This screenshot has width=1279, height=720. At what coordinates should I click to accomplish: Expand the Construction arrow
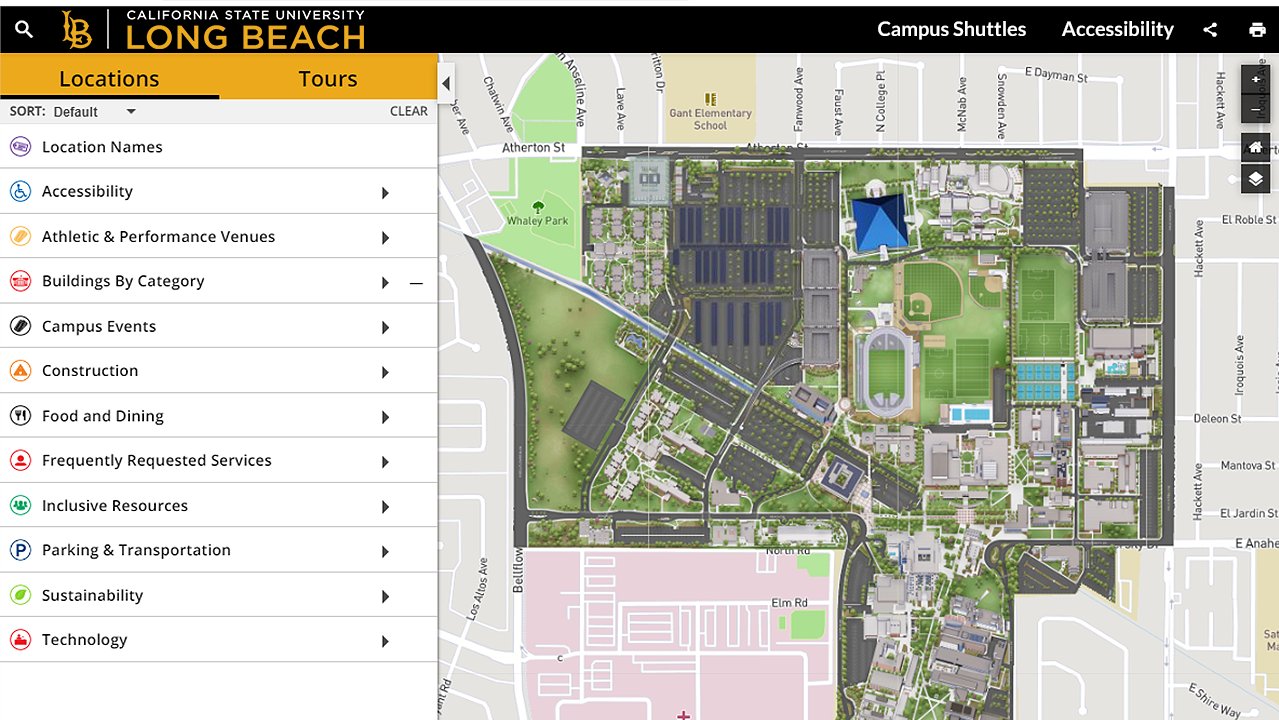point(385,372)
